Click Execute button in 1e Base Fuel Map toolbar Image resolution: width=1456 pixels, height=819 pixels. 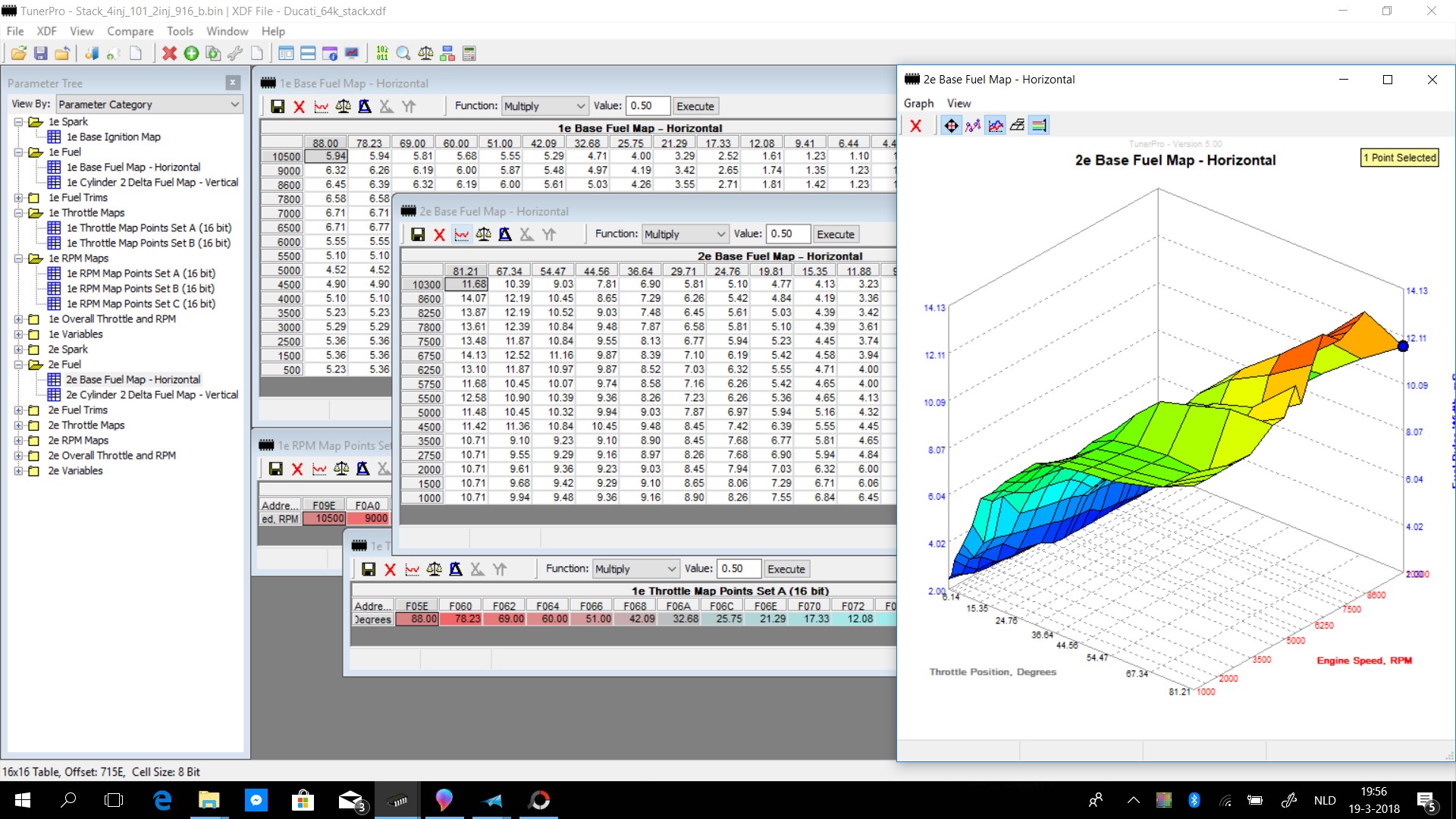coord(694,106)
